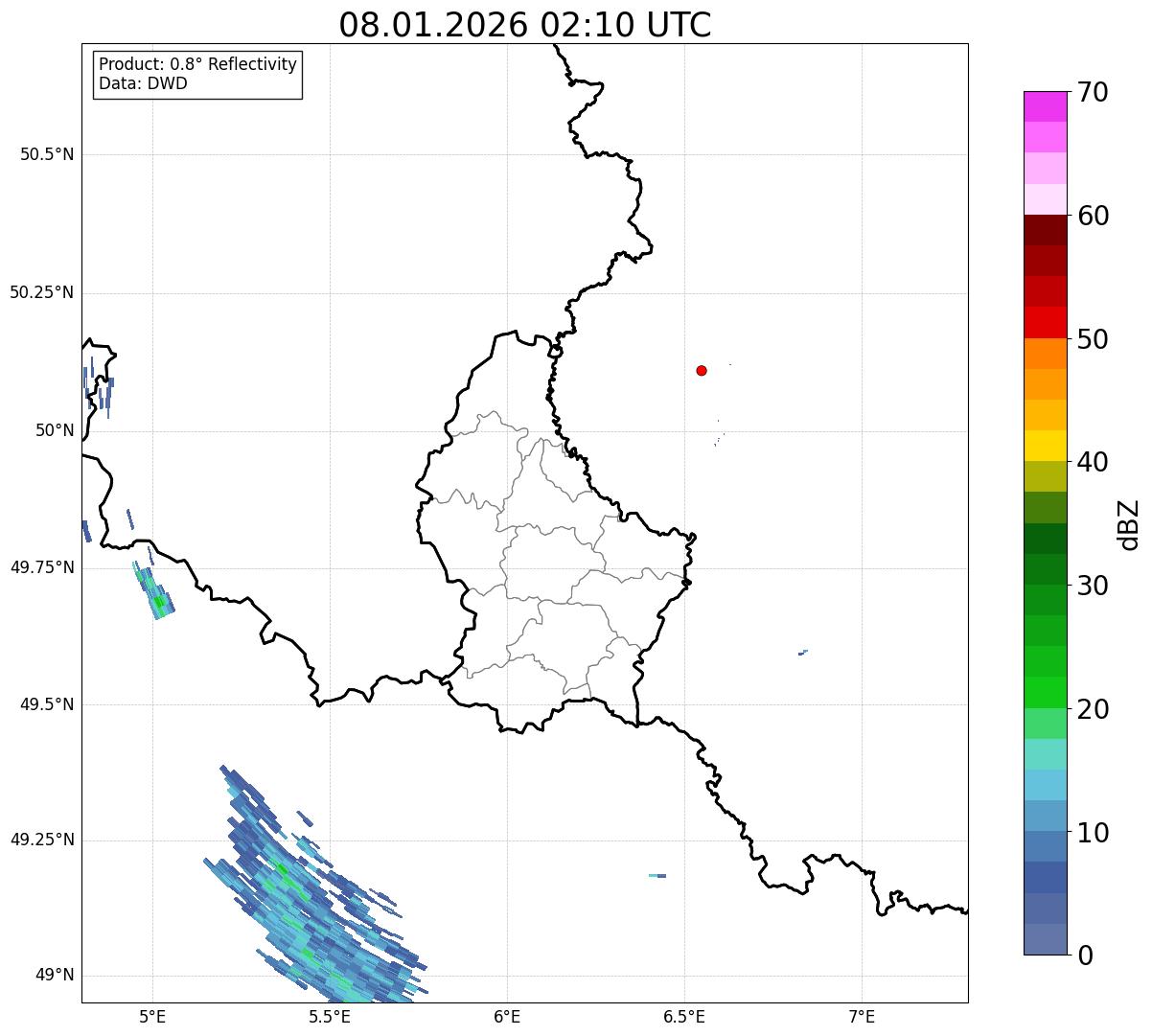Image resolution: width=1152 pixels, height=1036 pixels.
Task: Pick the magenta swatch at top of colorbar
Action: click(1045, 106)
